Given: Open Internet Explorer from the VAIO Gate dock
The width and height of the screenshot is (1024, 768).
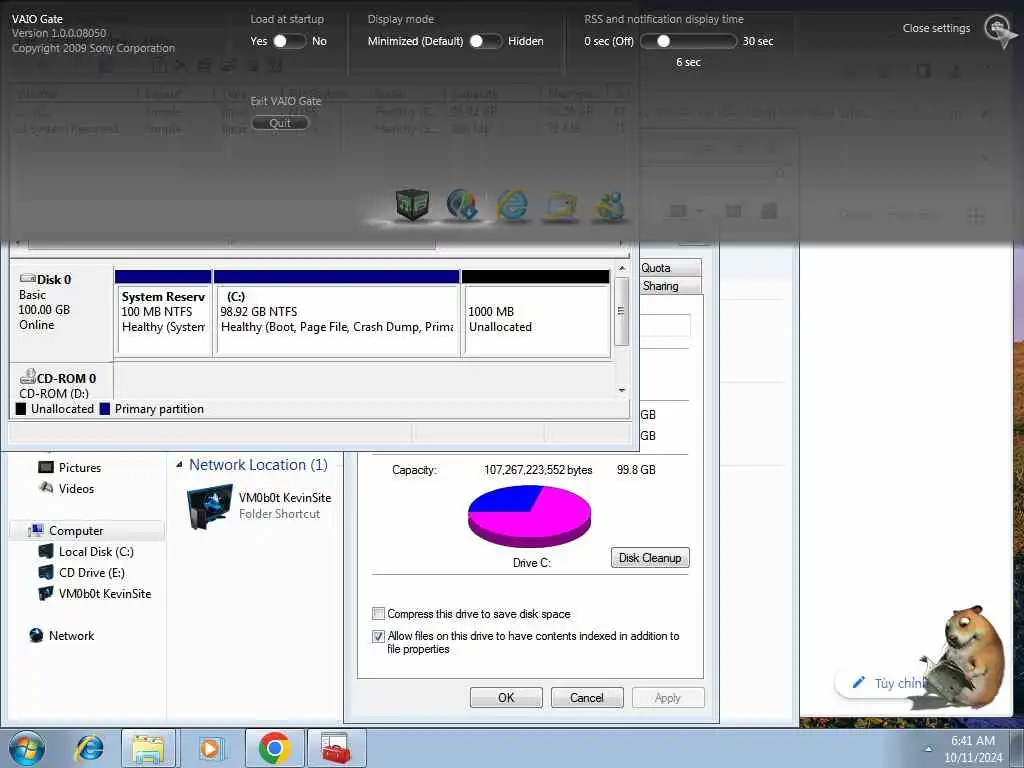Looking at the screenshot, I should click(512, 205).
